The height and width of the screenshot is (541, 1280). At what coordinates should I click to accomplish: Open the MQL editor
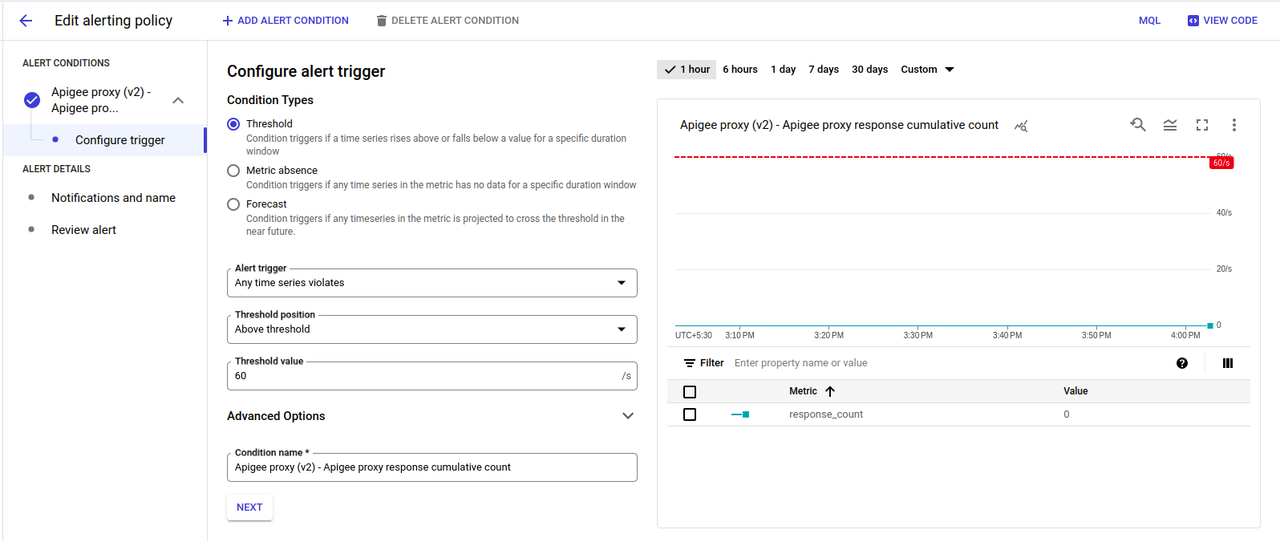1150,20
